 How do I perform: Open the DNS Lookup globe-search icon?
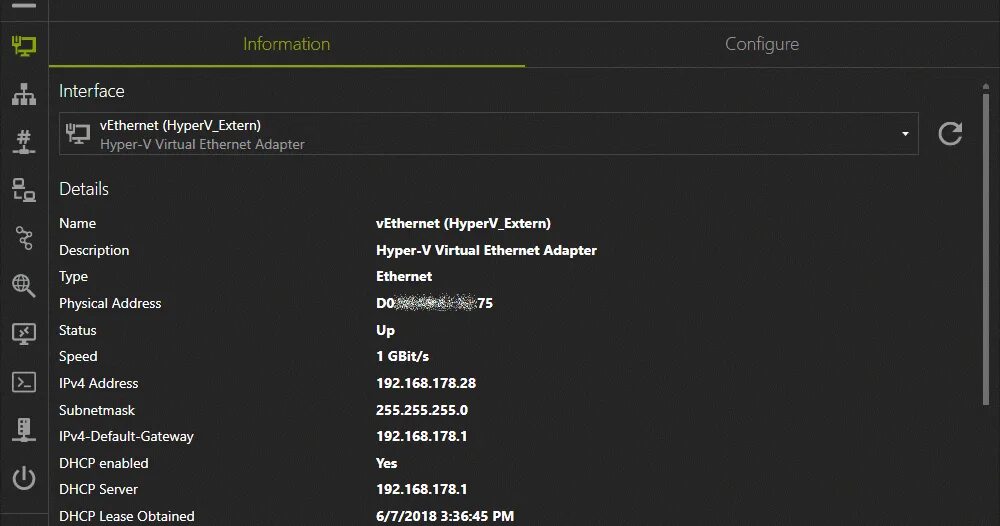(24, 286)
